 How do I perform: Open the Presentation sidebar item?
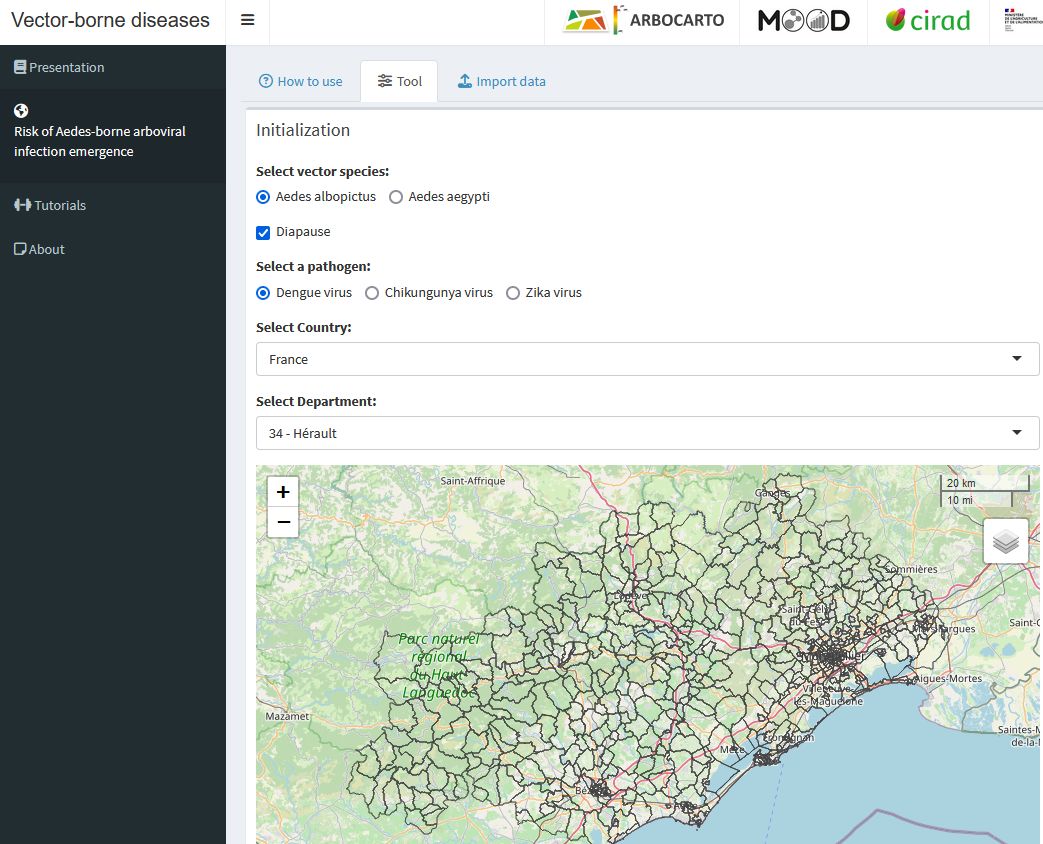(66, 67)
